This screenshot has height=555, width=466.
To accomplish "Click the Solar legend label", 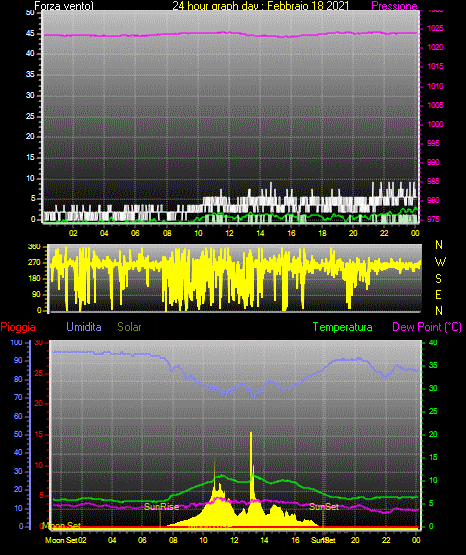I will (130, 327).
